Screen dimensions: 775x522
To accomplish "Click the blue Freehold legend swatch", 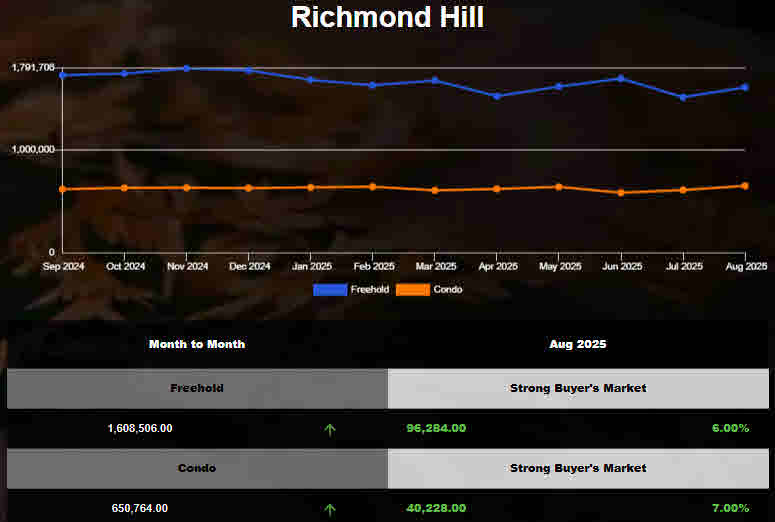I will [329, 290].
